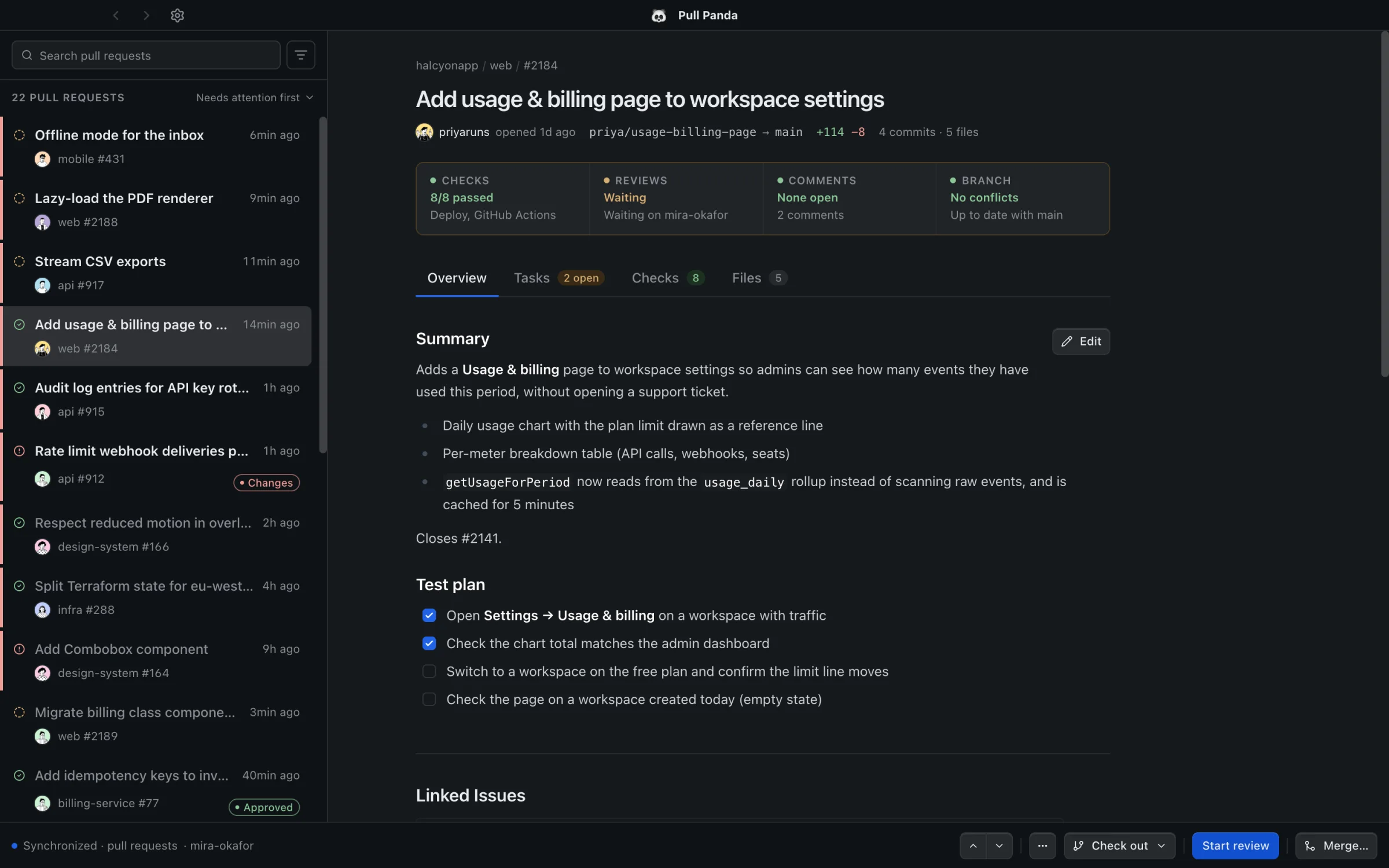Viewport: 1389px width, 868px height.
Task: Click failed status icon on Add Combobox component
Action: tap(19, 649)
